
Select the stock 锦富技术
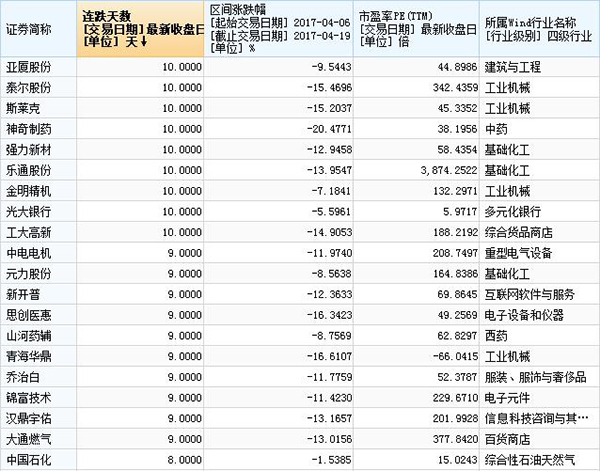pos(28,398)
